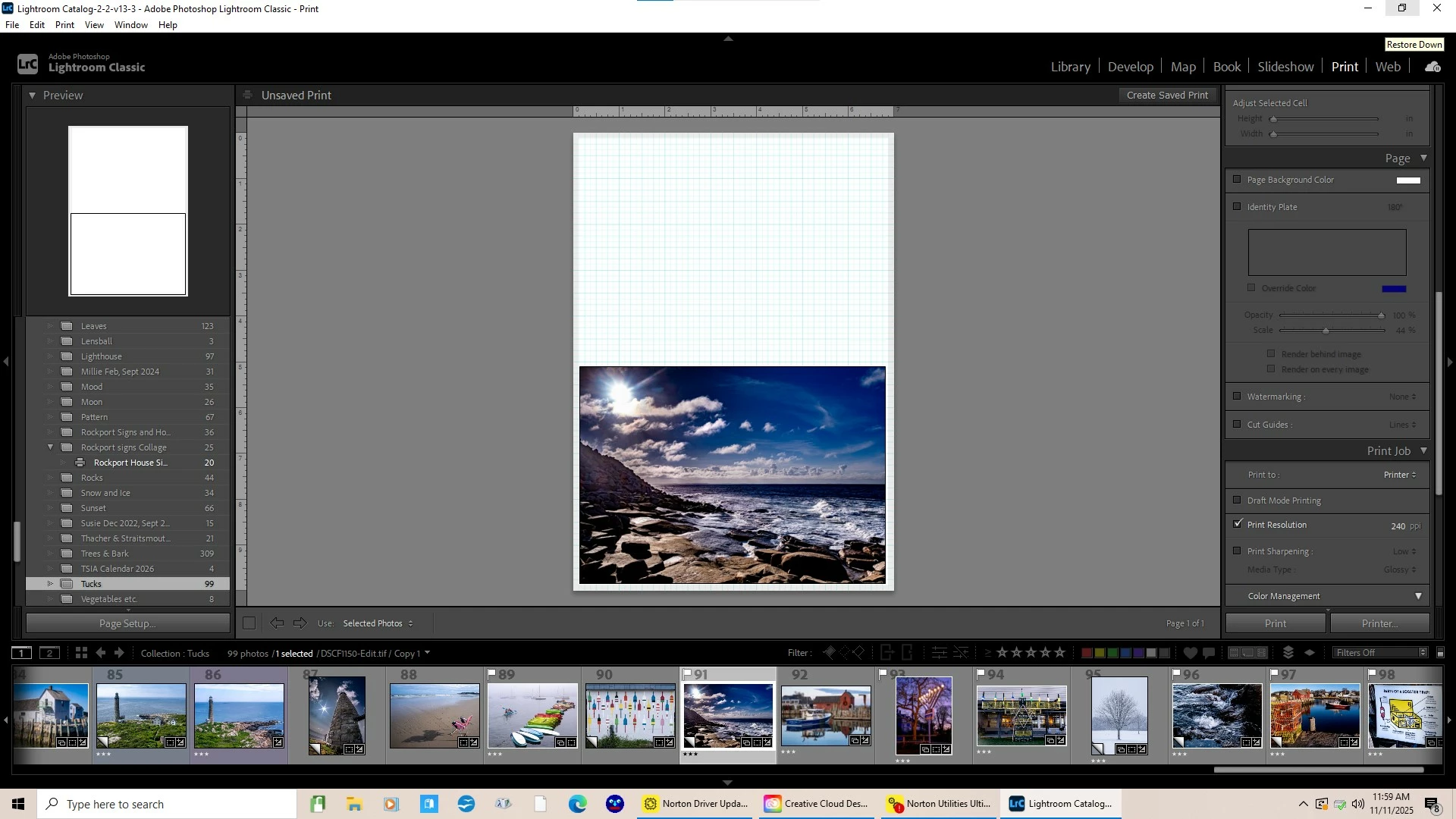Go to previous page arrow in toolbar
Image resolution: width=1456 pixels, height=819 pixels.
277,623
